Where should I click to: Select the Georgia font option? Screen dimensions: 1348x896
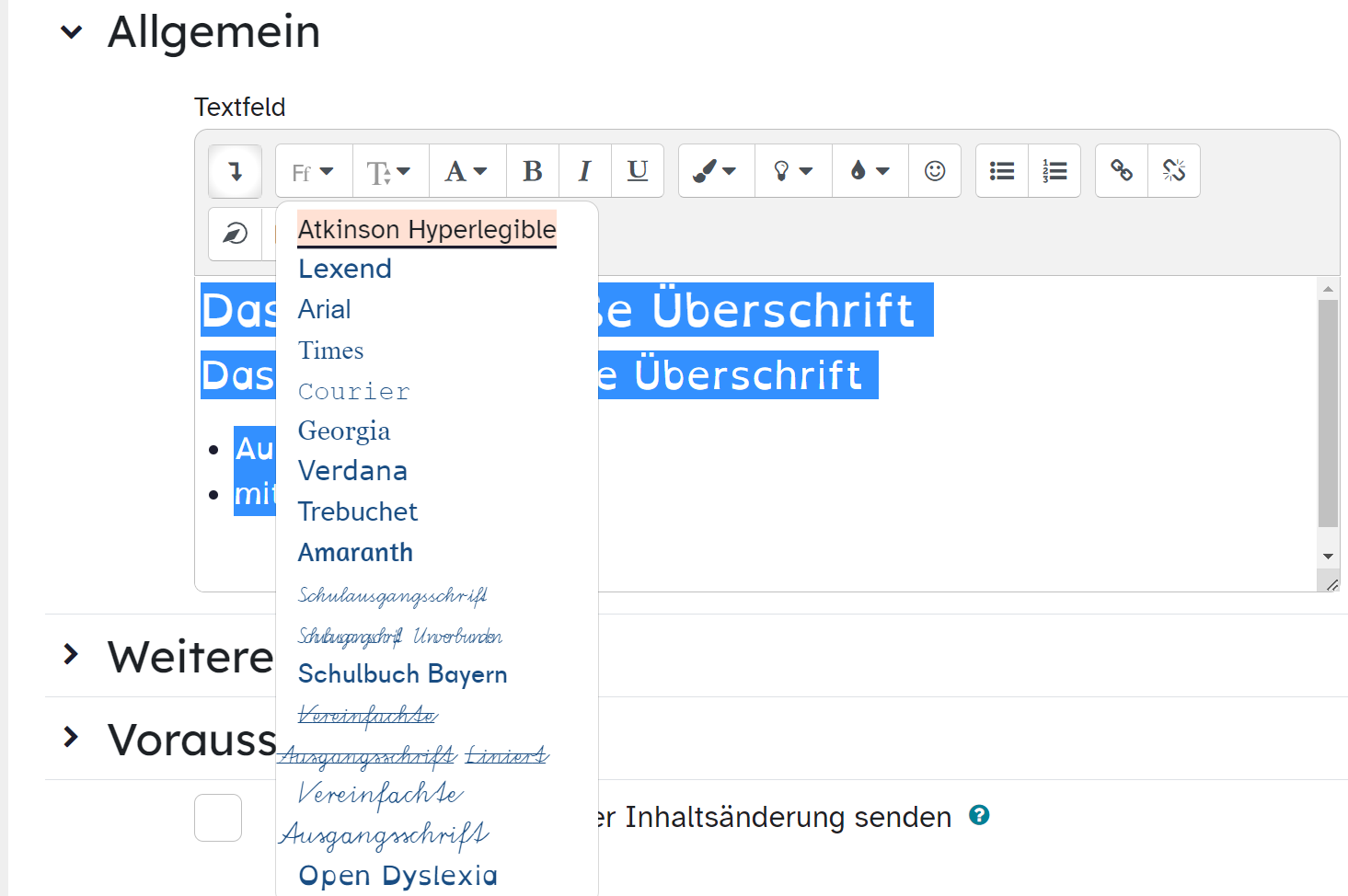tap(344, 431)
